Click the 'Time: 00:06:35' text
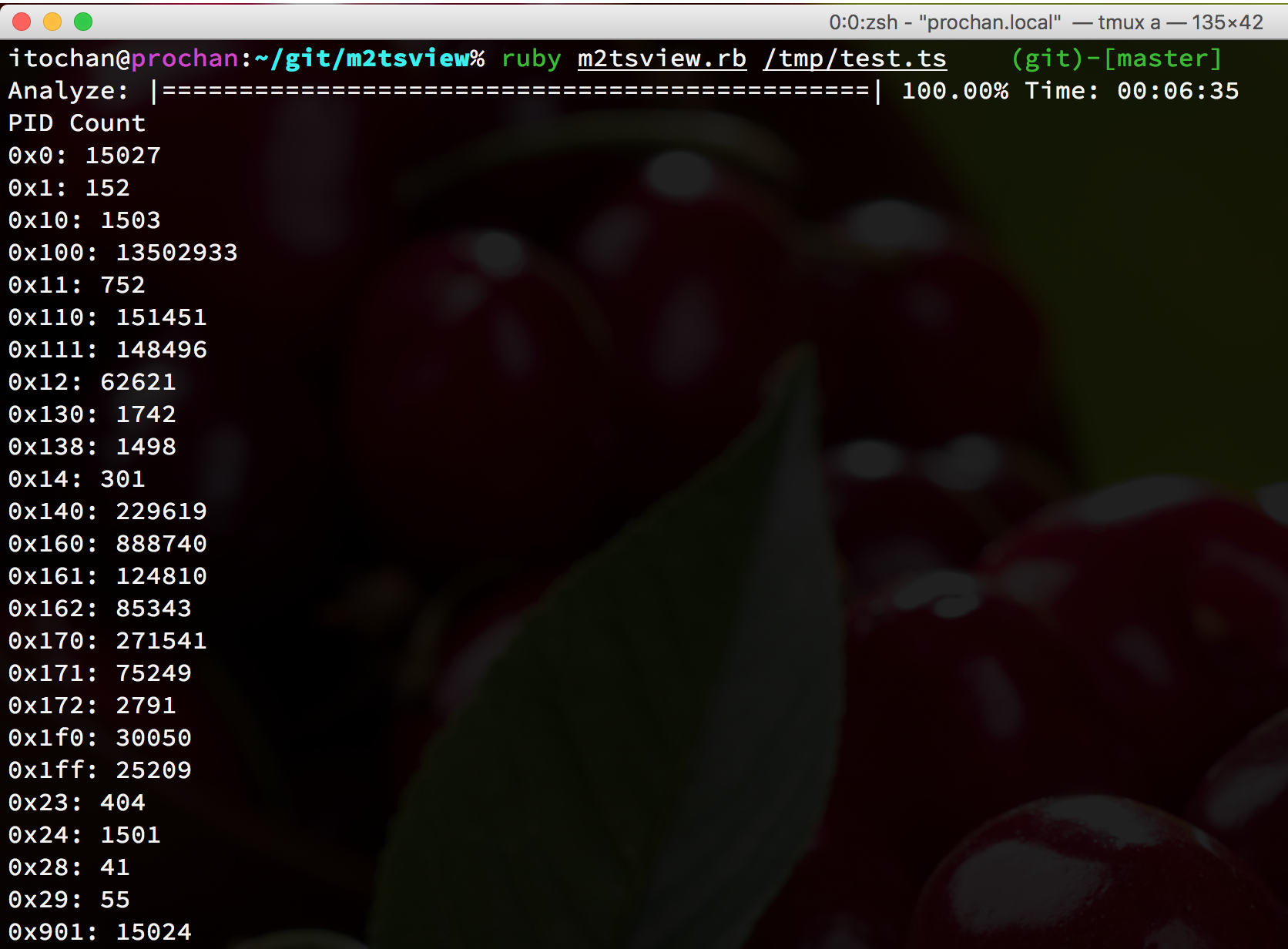The width and height of the screenshot is (1288, 949). 1132,91
